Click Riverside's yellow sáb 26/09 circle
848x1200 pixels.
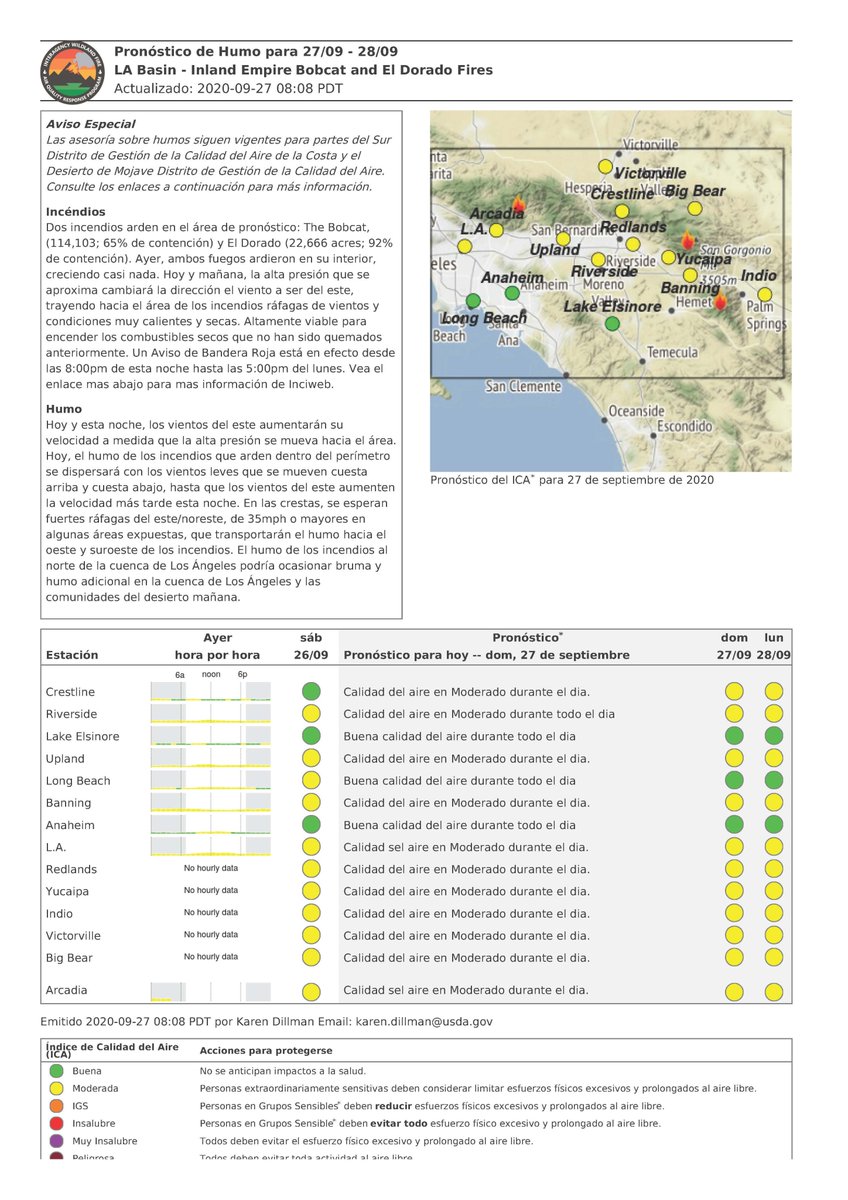click(311, 713)
